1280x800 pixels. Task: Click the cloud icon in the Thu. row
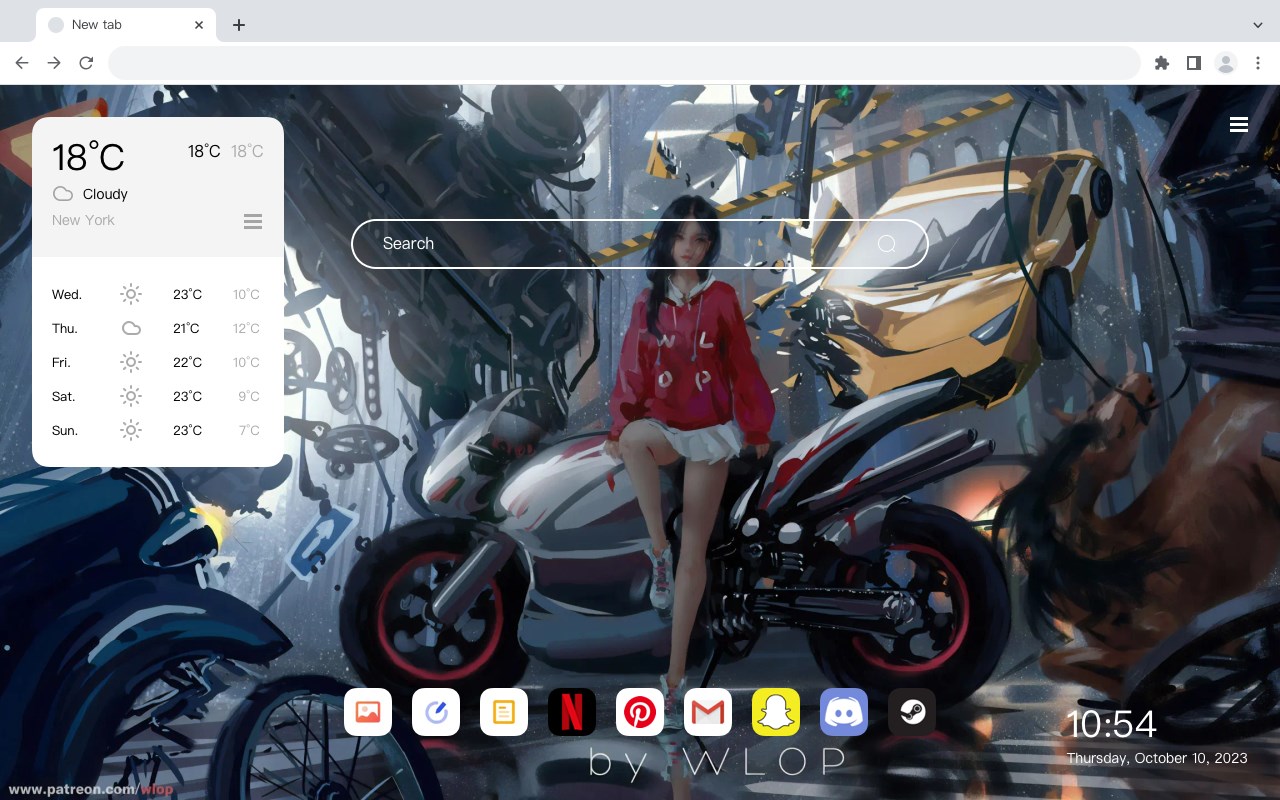[x=131, y=328]
